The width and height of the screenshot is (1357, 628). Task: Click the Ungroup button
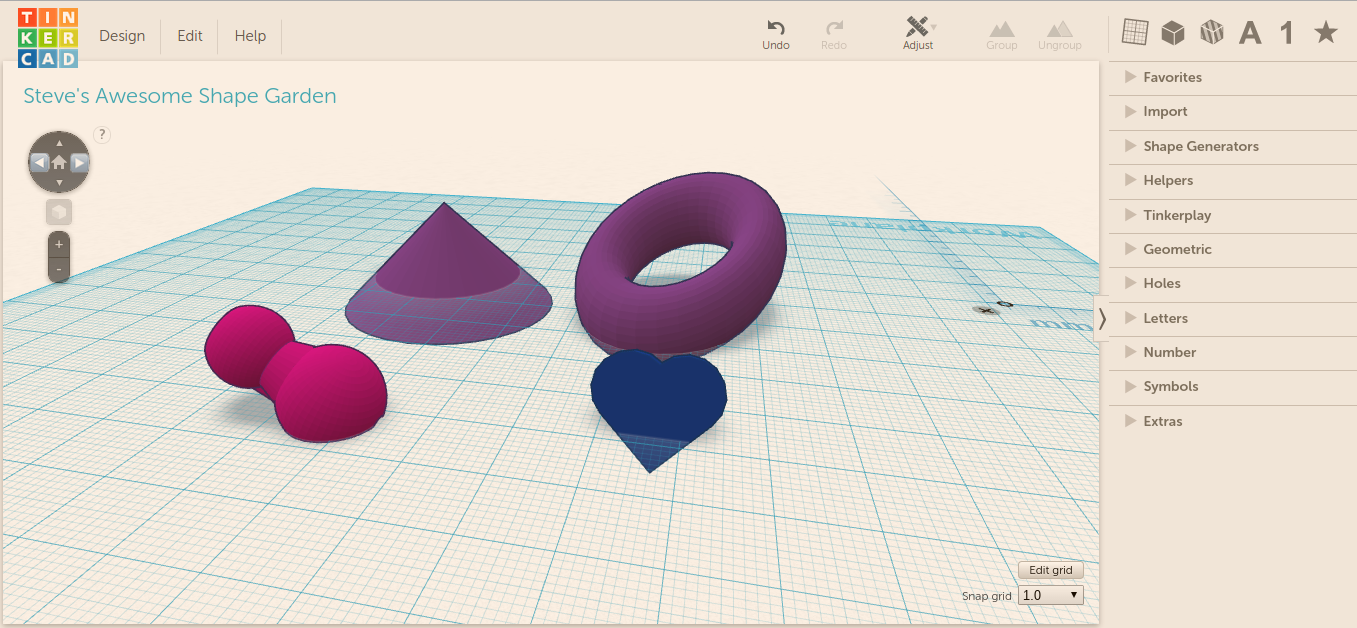tap(1060, 36)
